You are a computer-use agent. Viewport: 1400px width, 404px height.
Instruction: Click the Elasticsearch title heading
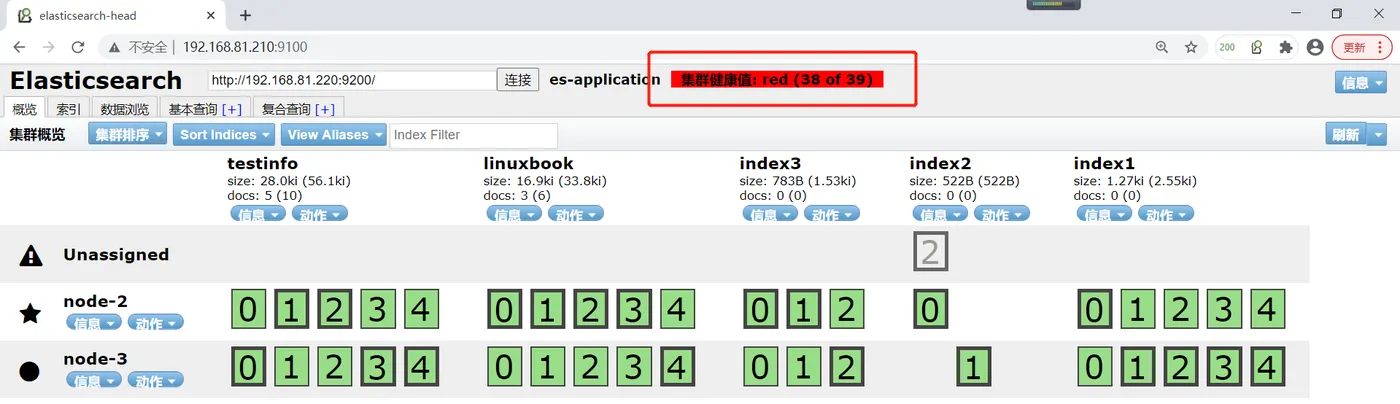[96, 81]
